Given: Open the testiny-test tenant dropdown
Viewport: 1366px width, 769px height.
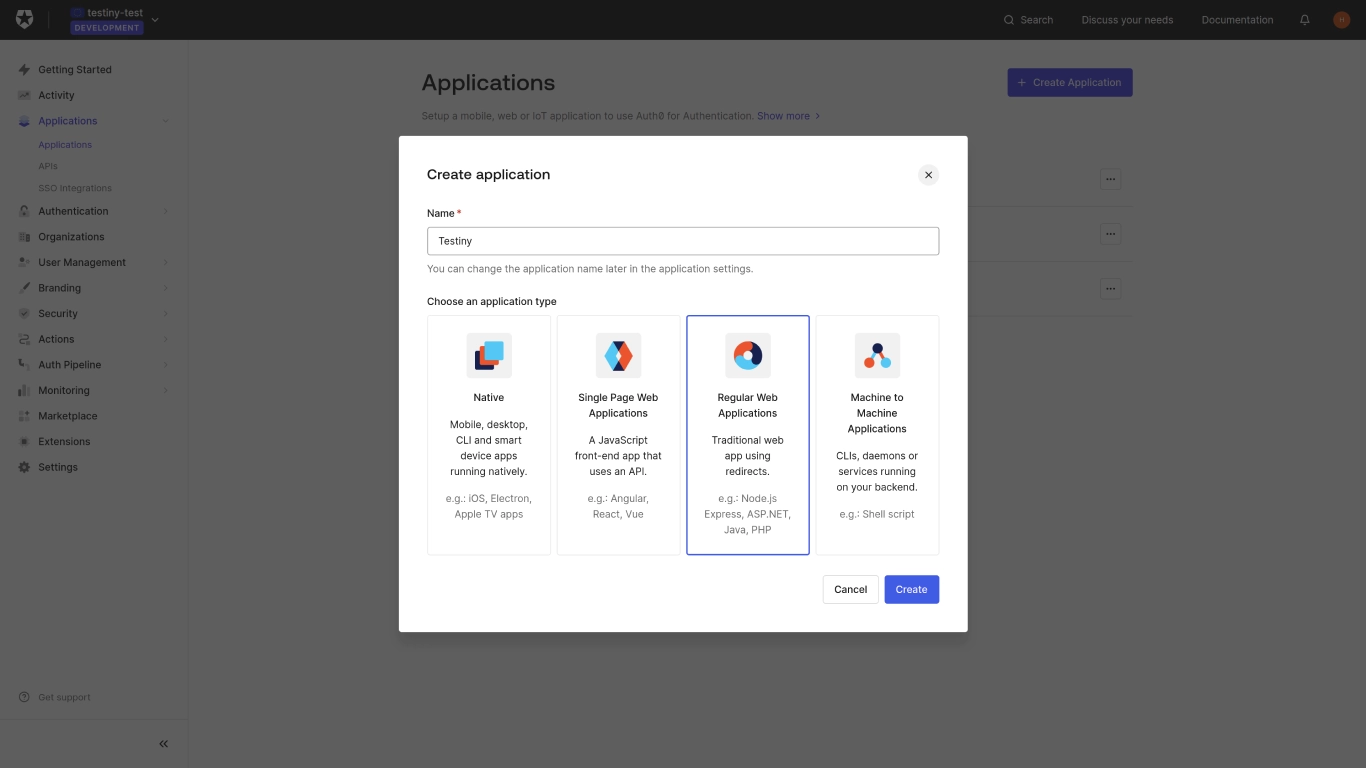Looking at the screenshot, I should point(115,20).
